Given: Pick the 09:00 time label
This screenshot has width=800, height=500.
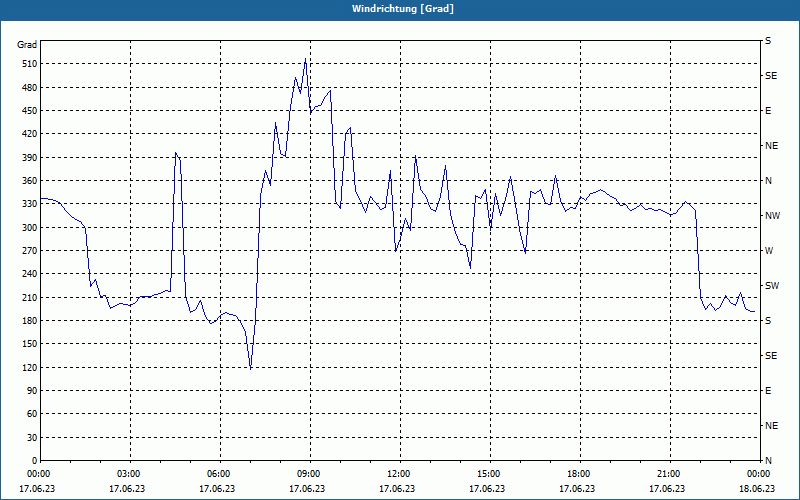Looking at the screenshot, I should tap(307, 474).
